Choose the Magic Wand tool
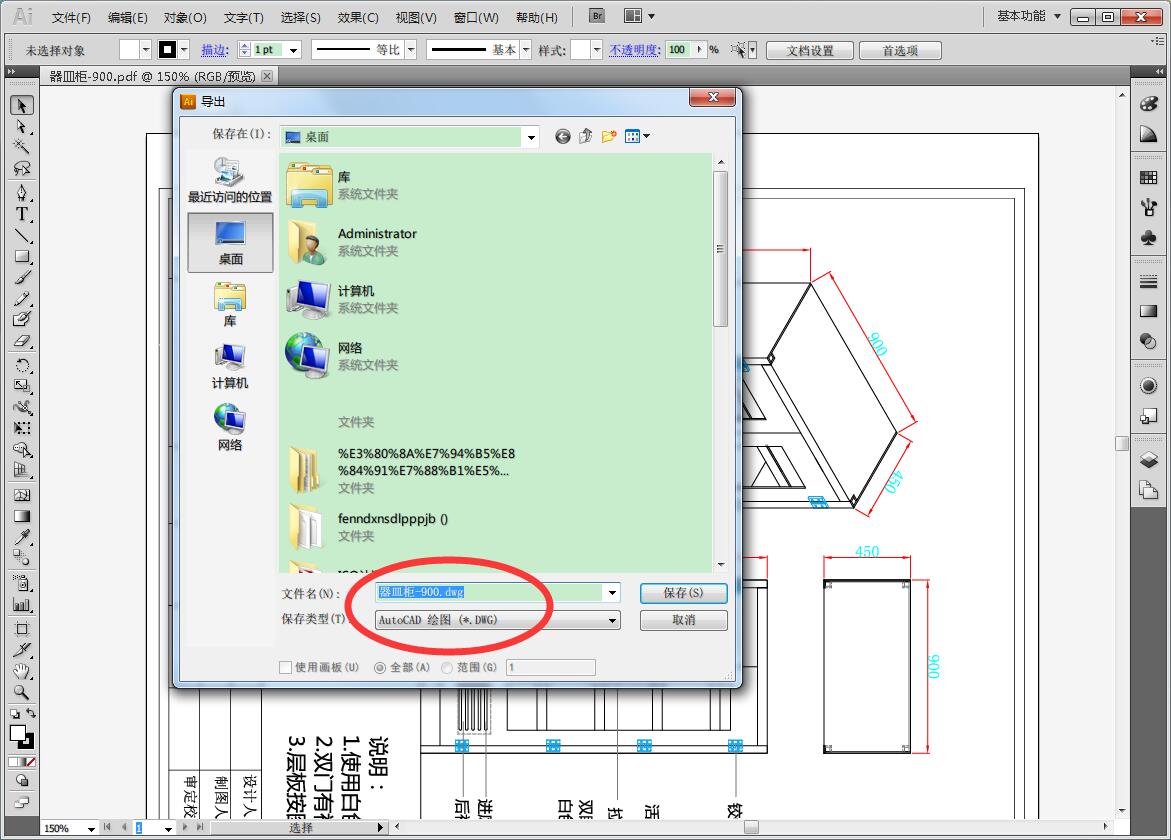Image resolution: width=1171 pixels, height=840 pixels. click(x=22, y=147)
